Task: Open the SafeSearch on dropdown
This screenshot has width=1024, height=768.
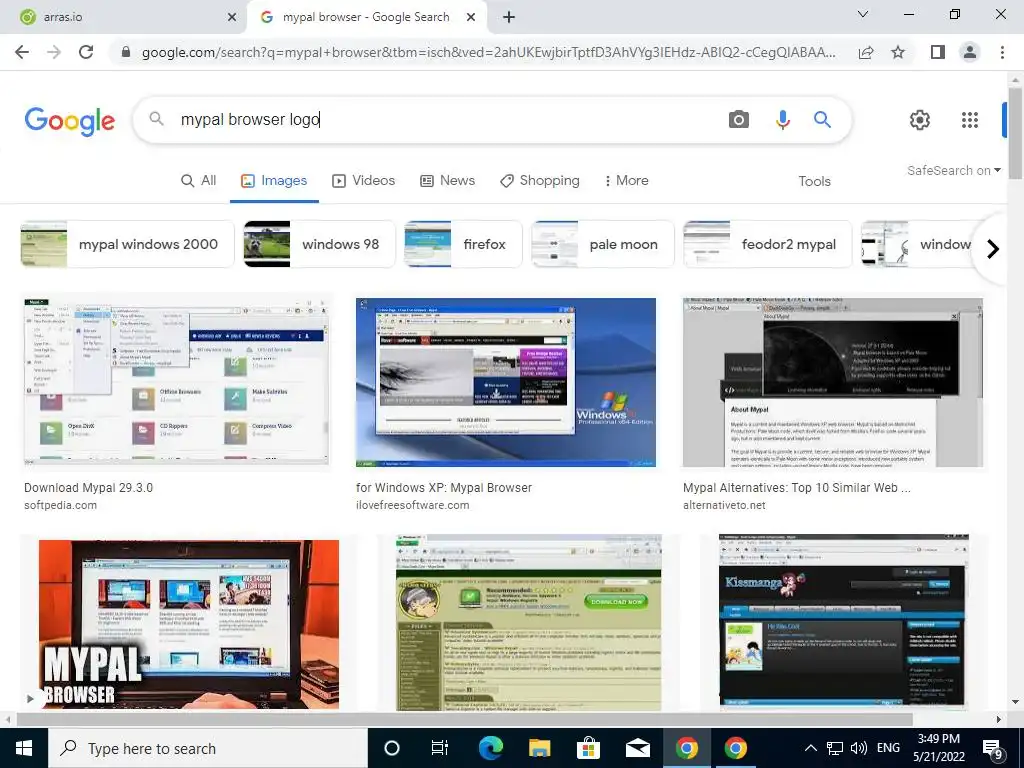Action: (x=953, y=170)
